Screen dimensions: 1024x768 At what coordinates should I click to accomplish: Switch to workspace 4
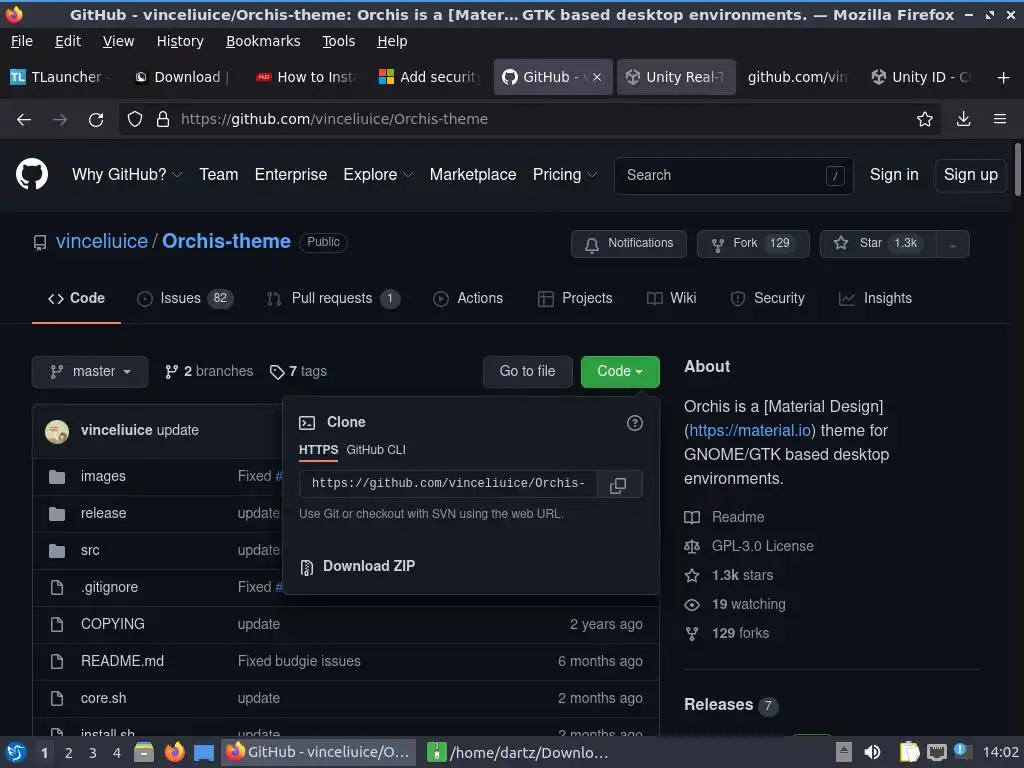(x=117, y=753)
